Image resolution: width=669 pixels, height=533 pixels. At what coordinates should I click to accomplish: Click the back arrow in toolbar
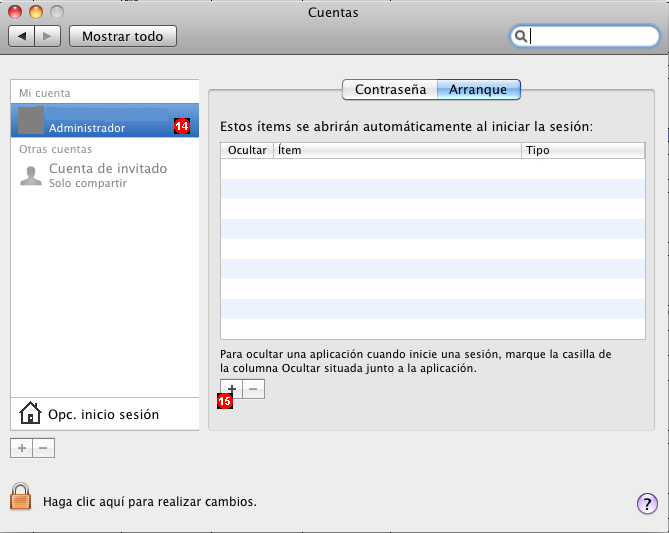coord(22,36)
